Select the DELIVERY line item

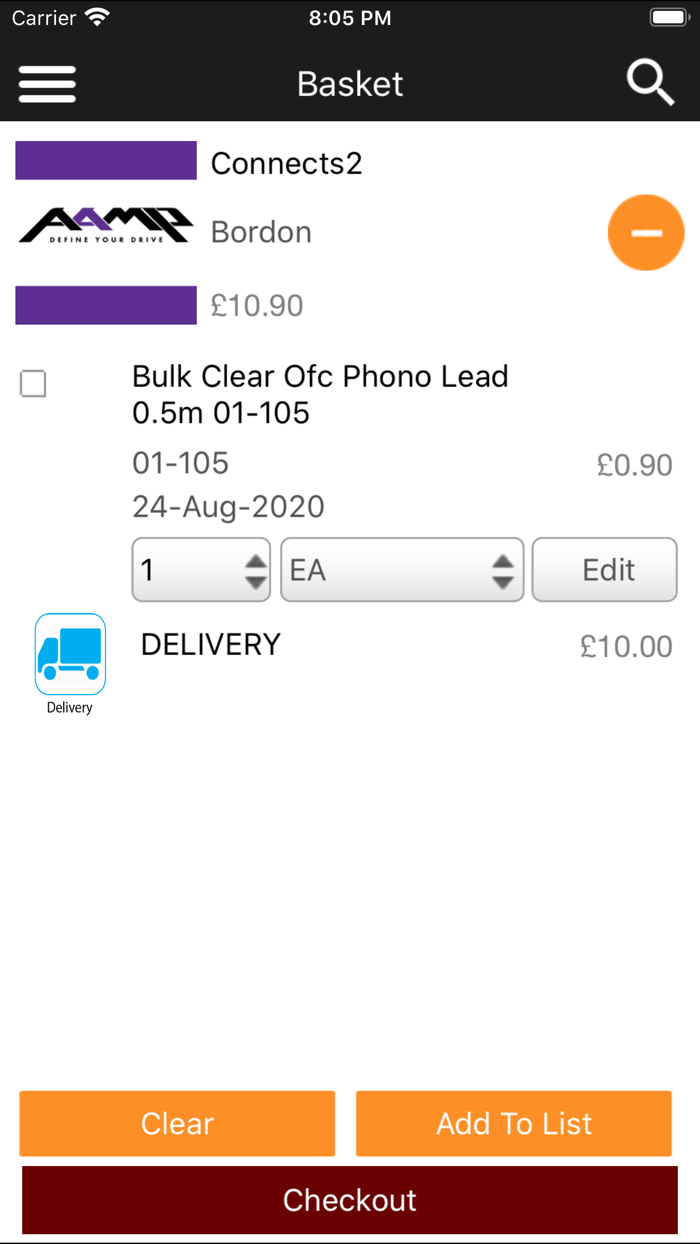[211, 645]
